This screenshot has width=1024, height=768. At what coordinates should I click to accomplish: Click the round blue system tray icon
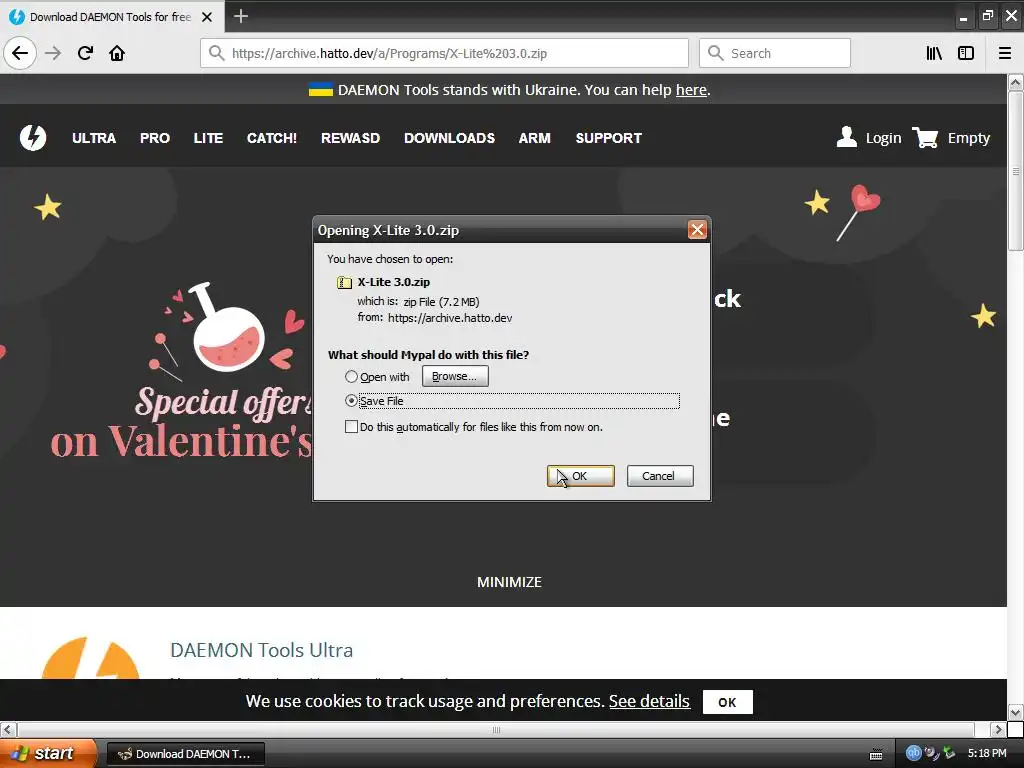913,753
